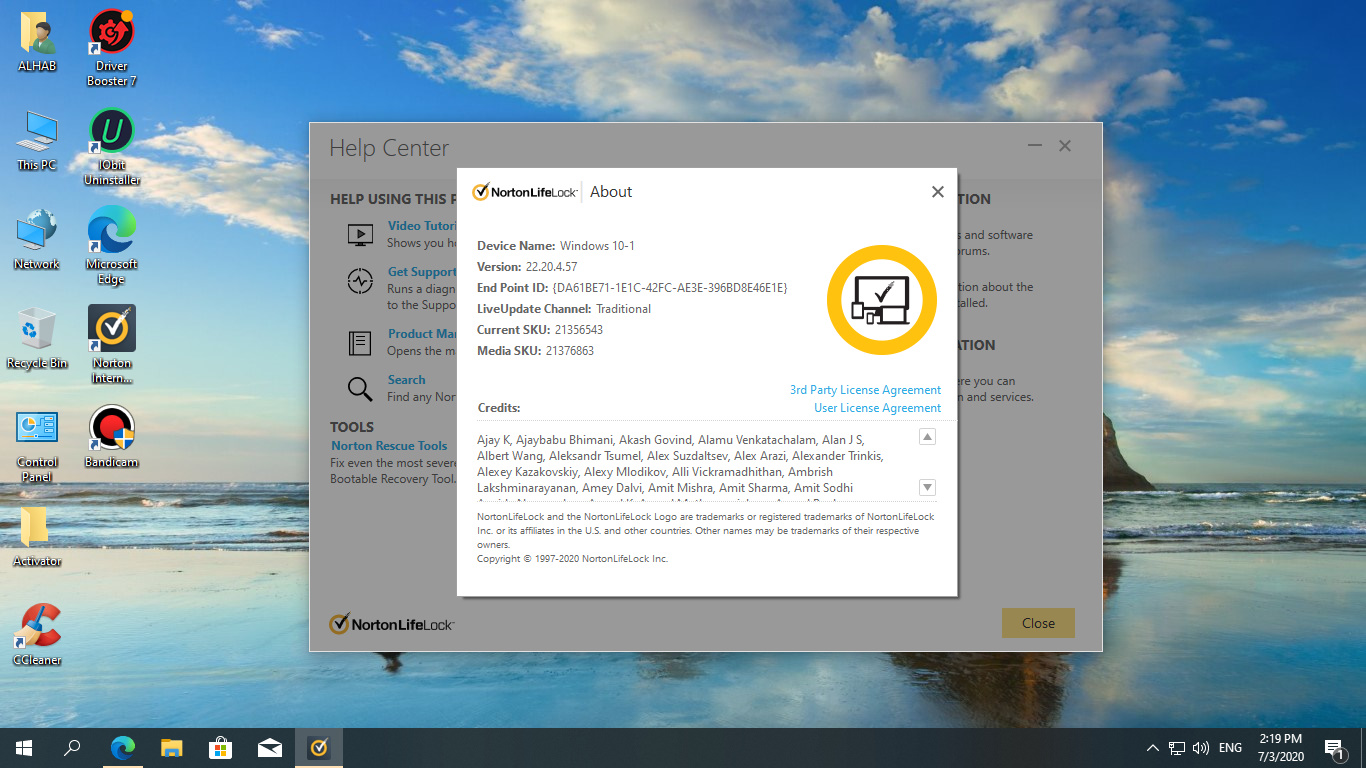Open Microsoft Edge desktop shortcut
This screenshot has width=1366, height=768.
click(x=112, y=246)
